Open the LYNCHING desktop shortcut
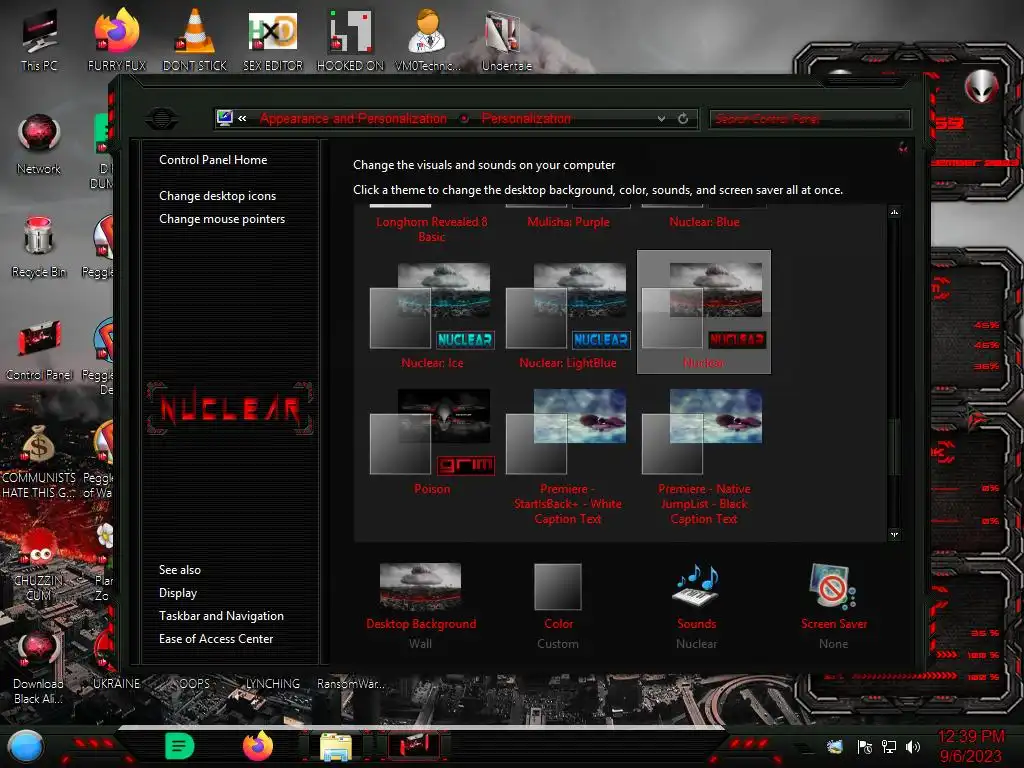 [x=272, y=684]
